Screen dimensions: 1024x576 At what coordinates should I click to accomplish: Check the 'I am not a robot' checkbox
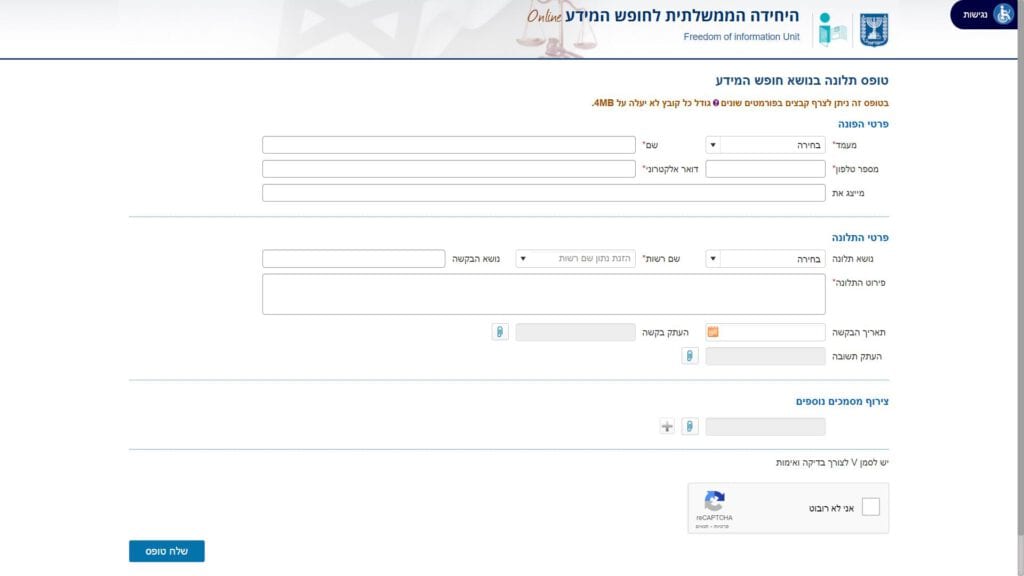click(x=870, y=507)
